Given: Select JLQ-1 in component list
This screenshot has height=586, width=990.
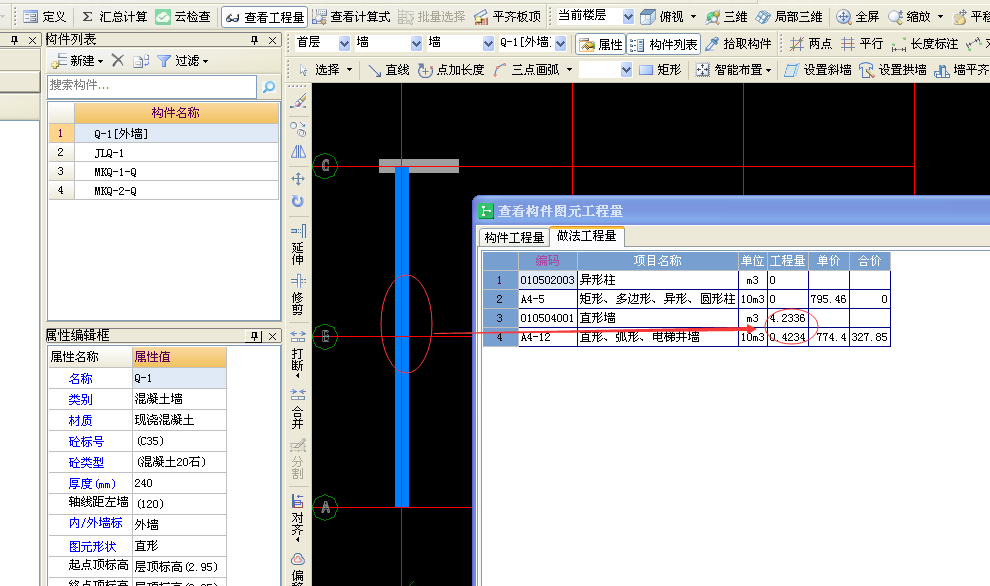Looking at the screenshot, I should (x=176, y=152).
